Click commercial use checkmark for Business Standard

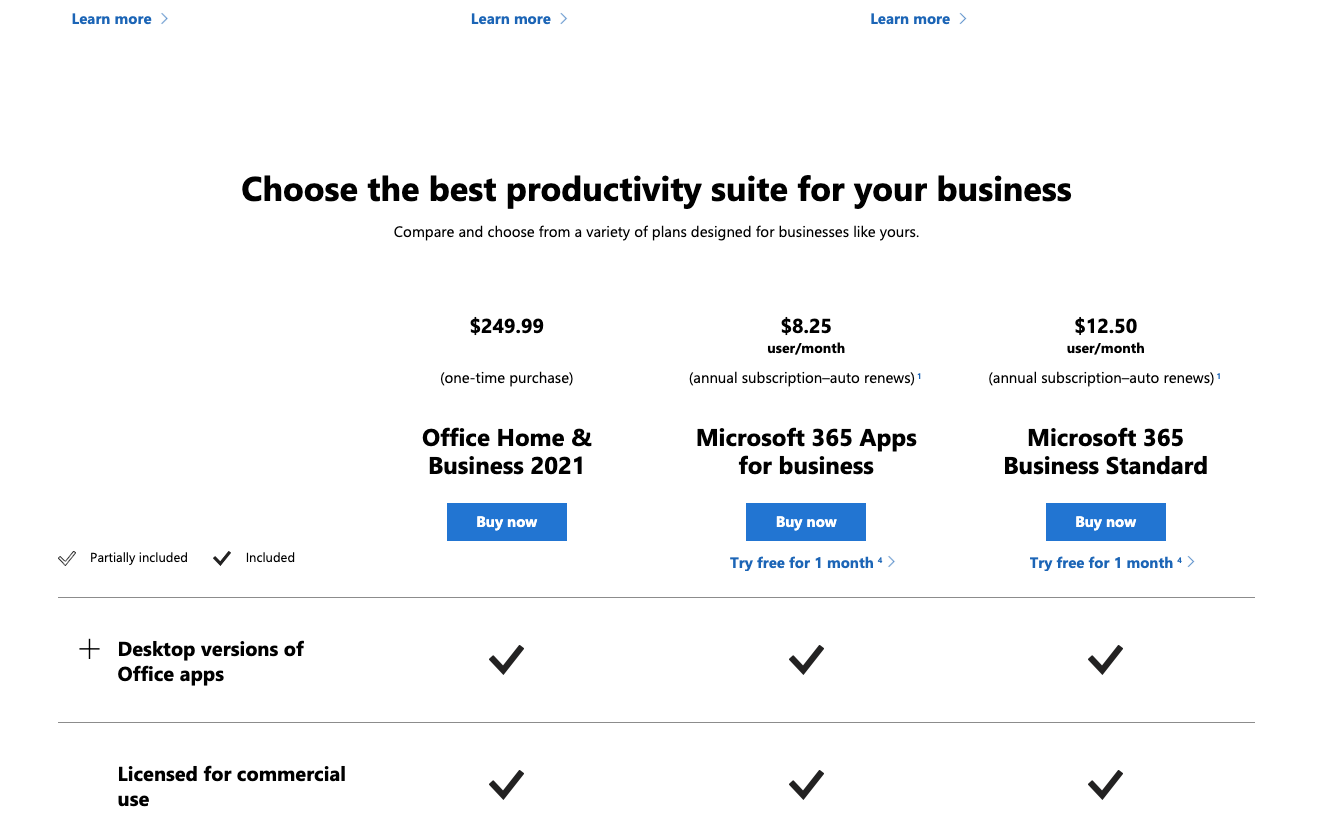1106,785
